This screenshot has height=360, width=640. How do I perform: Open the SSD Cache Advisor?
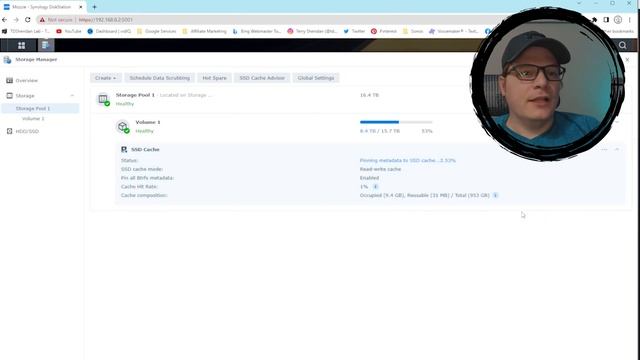262,78
